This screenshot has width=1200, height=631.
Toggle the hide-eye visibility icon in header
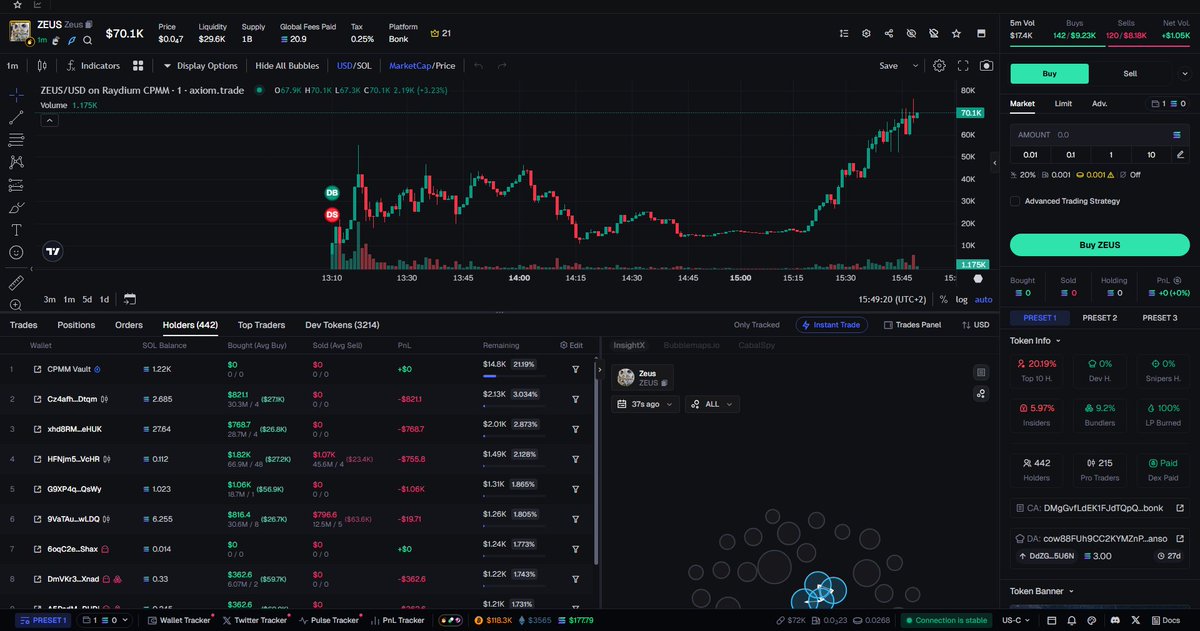[911, 34]
